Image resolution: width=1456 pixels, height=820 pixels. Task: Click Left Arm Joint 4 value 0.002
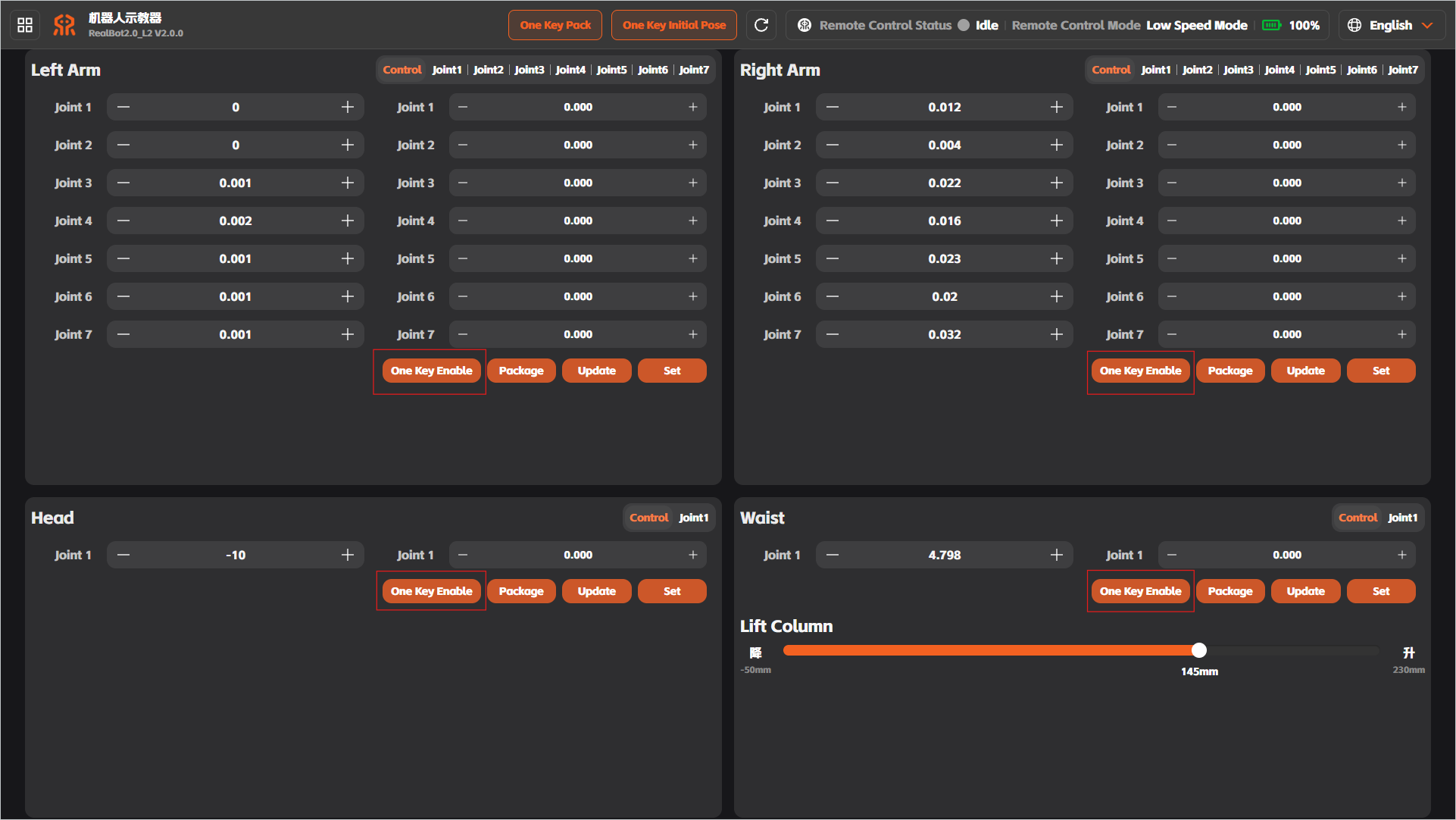pos(236,221)
